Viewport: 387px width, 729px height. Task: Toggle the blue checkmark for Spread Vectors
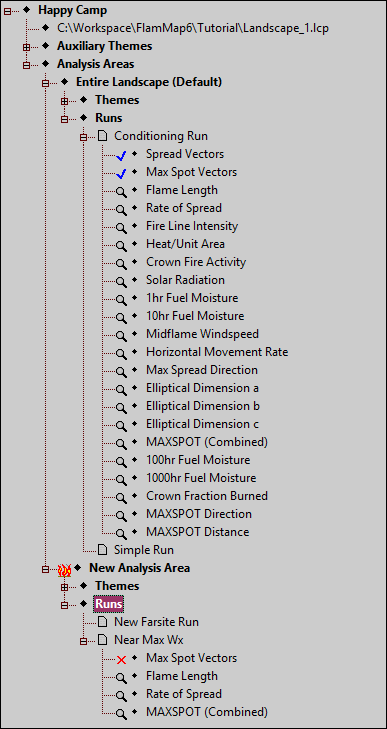[x=121, y=155]
